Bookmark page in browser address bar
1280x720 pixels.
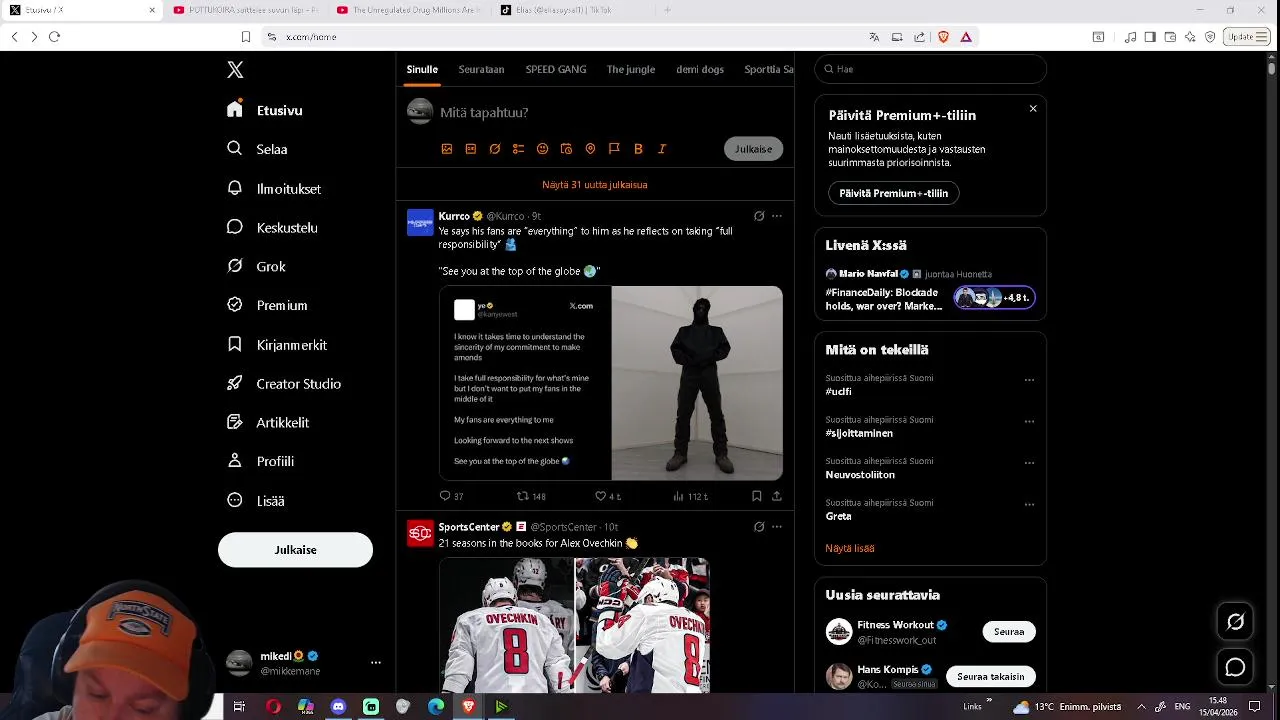click(x=246, y=37)
